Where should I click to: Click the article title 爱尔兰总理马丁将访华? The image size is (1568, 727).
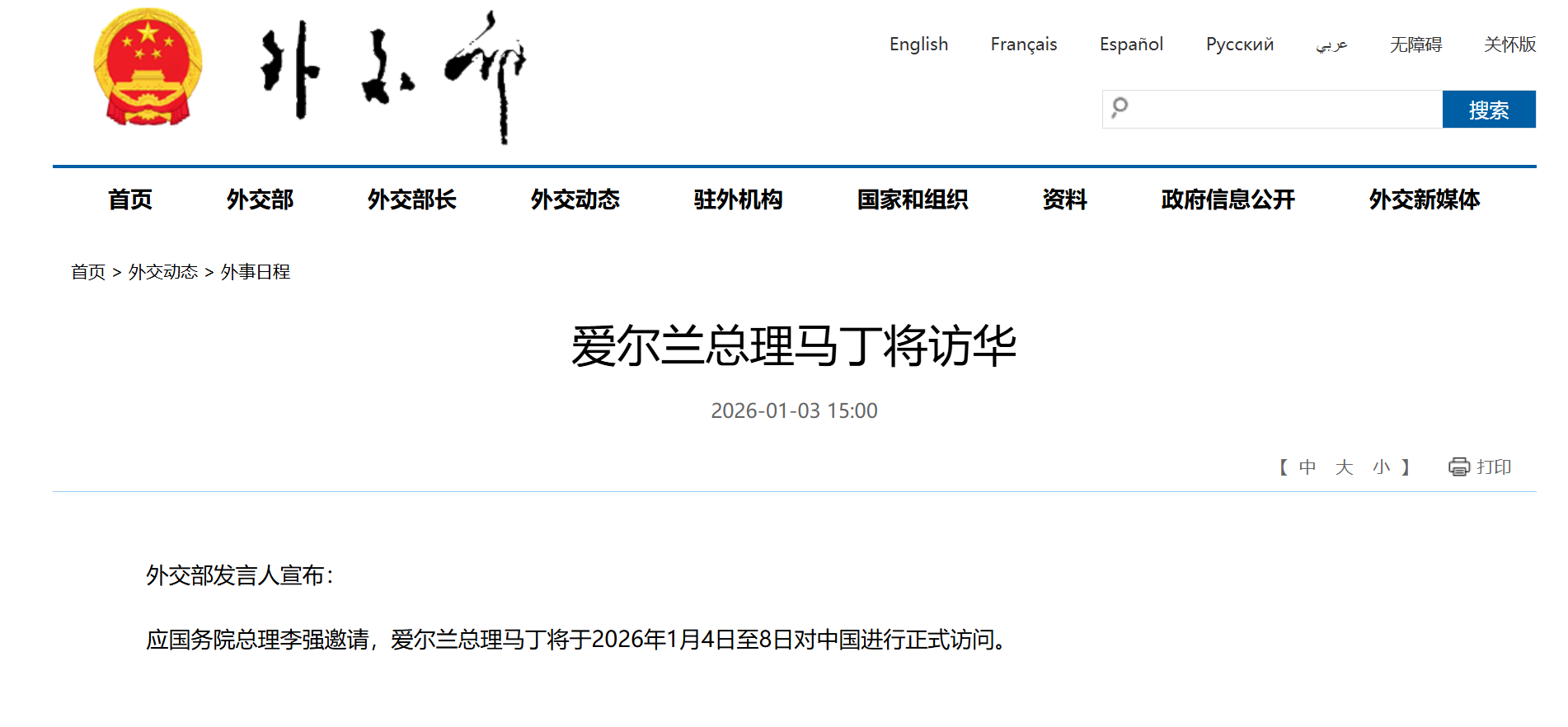coord(794,345)
